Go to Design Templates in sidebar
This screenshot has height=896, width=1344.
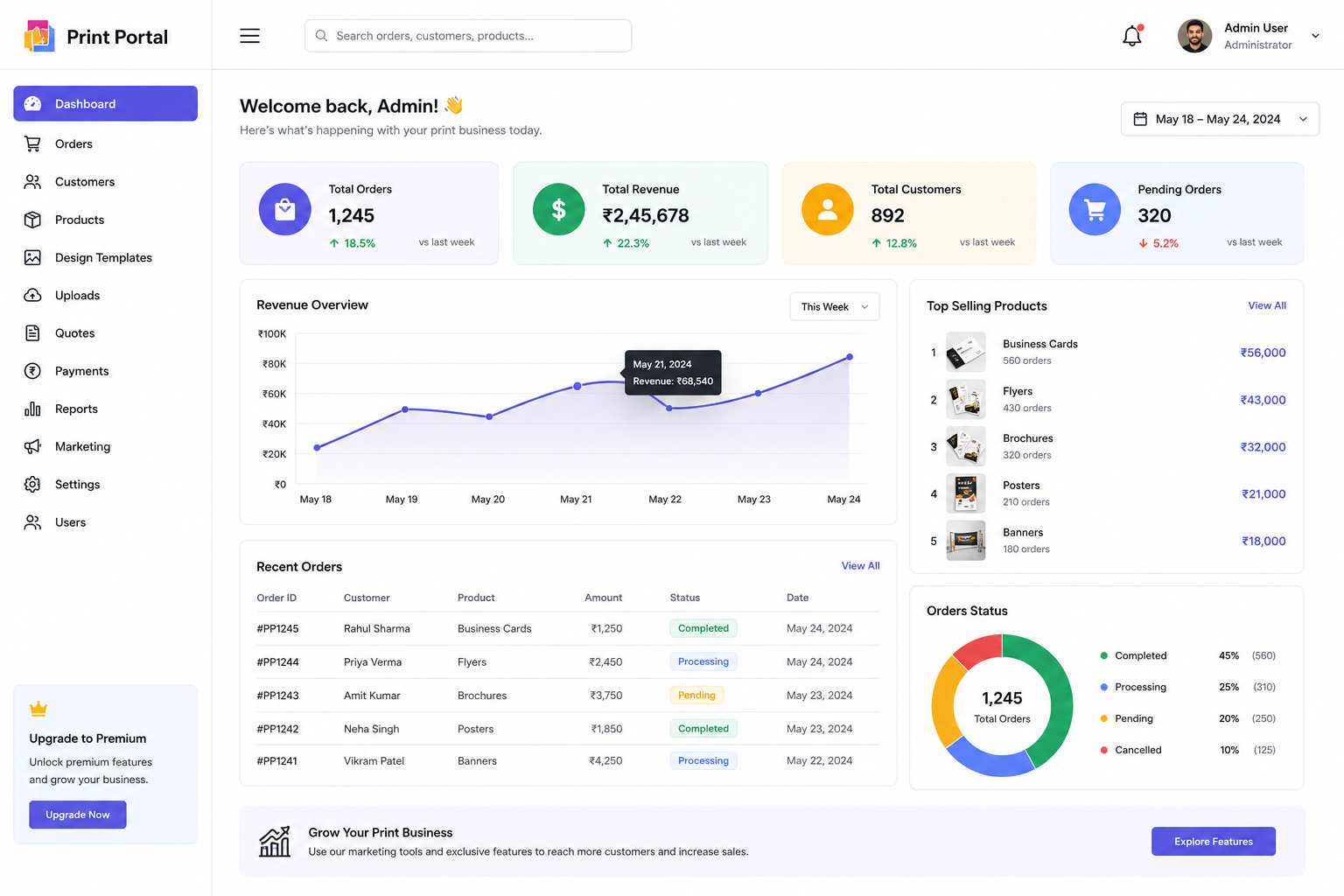[x=105, y=257]
